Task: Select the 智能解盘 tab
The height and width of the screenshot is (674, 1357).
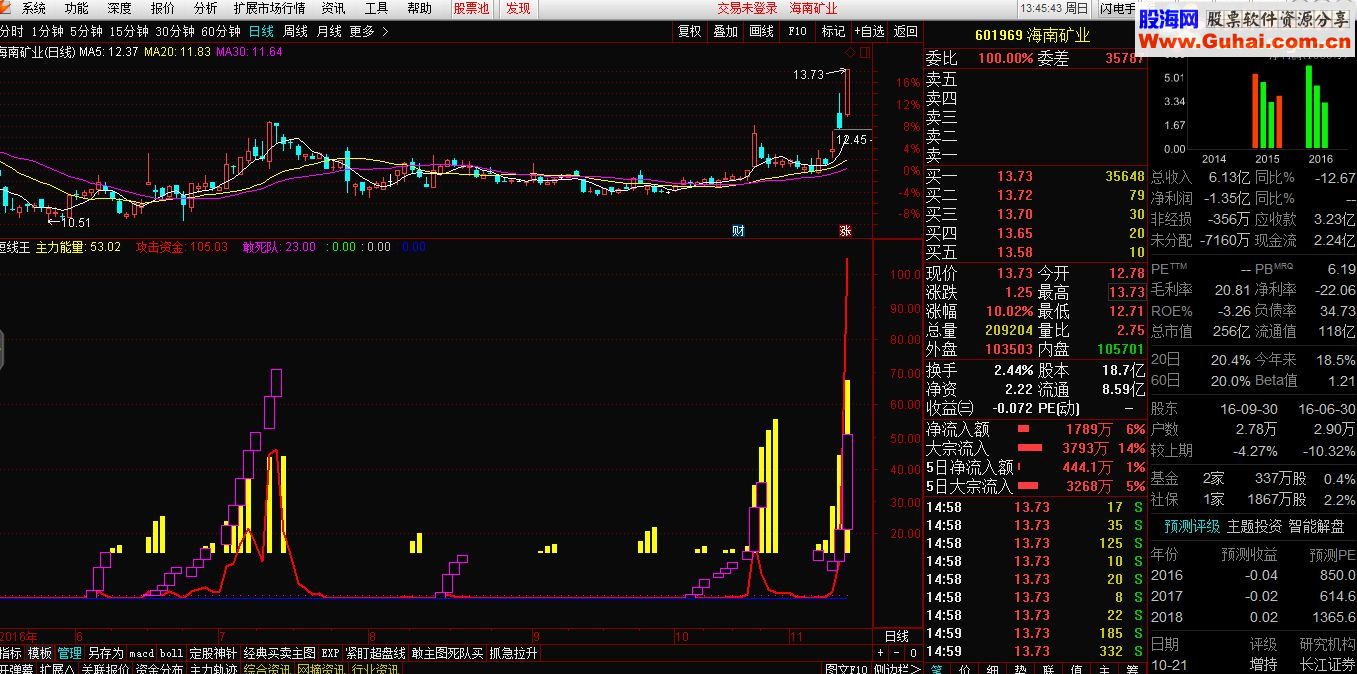Action: (x=1316, y=525)
